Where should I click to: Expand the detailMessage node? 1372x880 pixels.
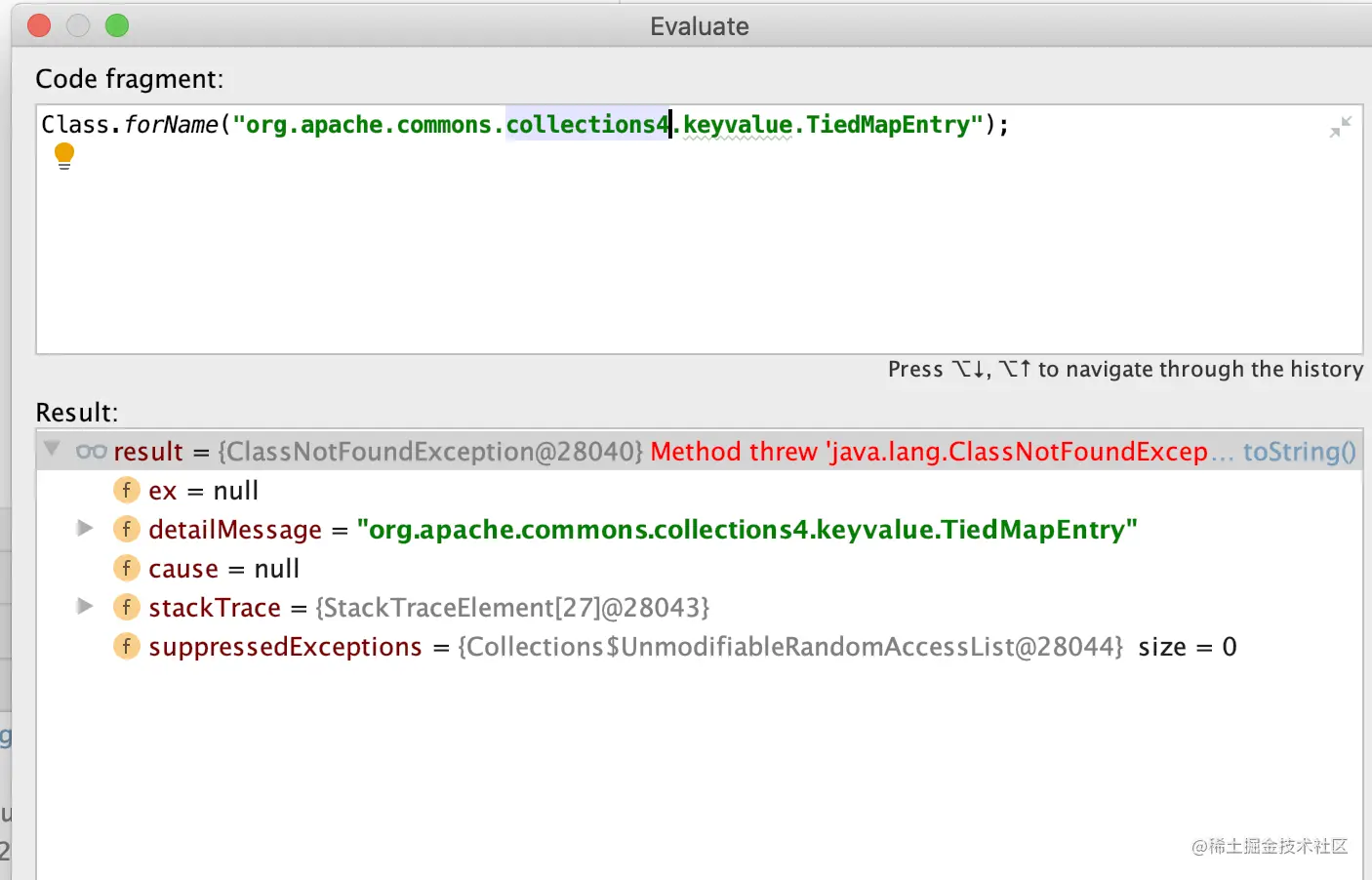[86, 528]
